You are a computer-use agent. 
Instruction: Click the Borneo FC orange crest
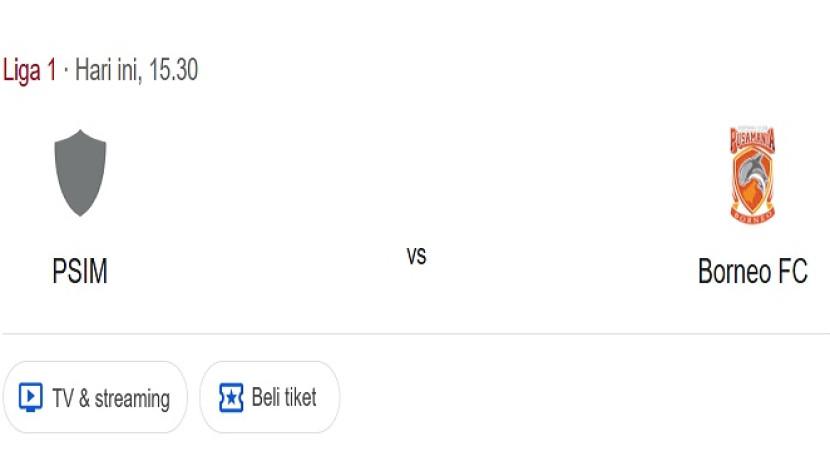click(x=752, y=174)
